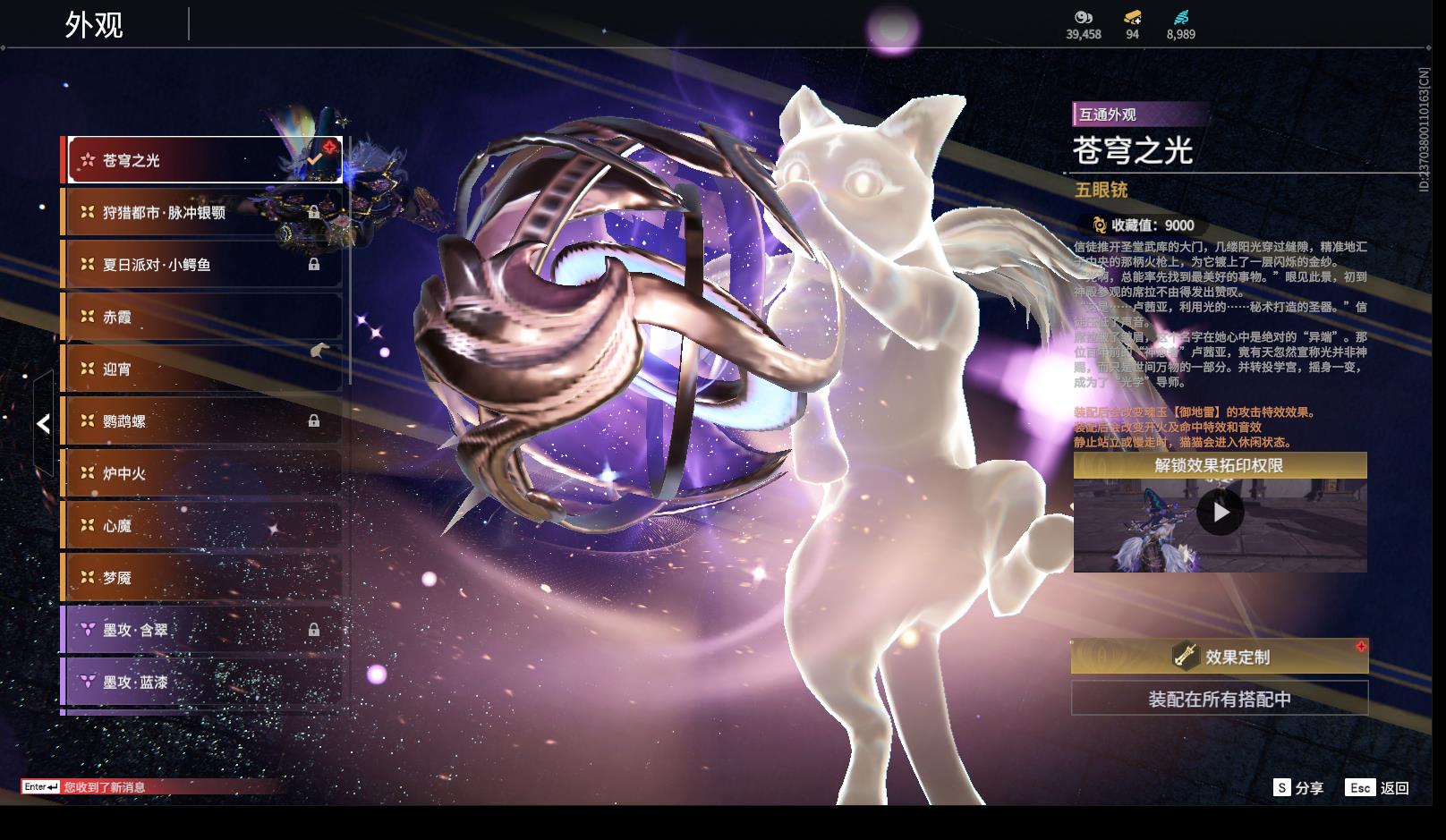This screenshot has height=840, width=1446.
Task: Click the small badge icon on 迎宵 row
Action: click(x=319, y=351)
